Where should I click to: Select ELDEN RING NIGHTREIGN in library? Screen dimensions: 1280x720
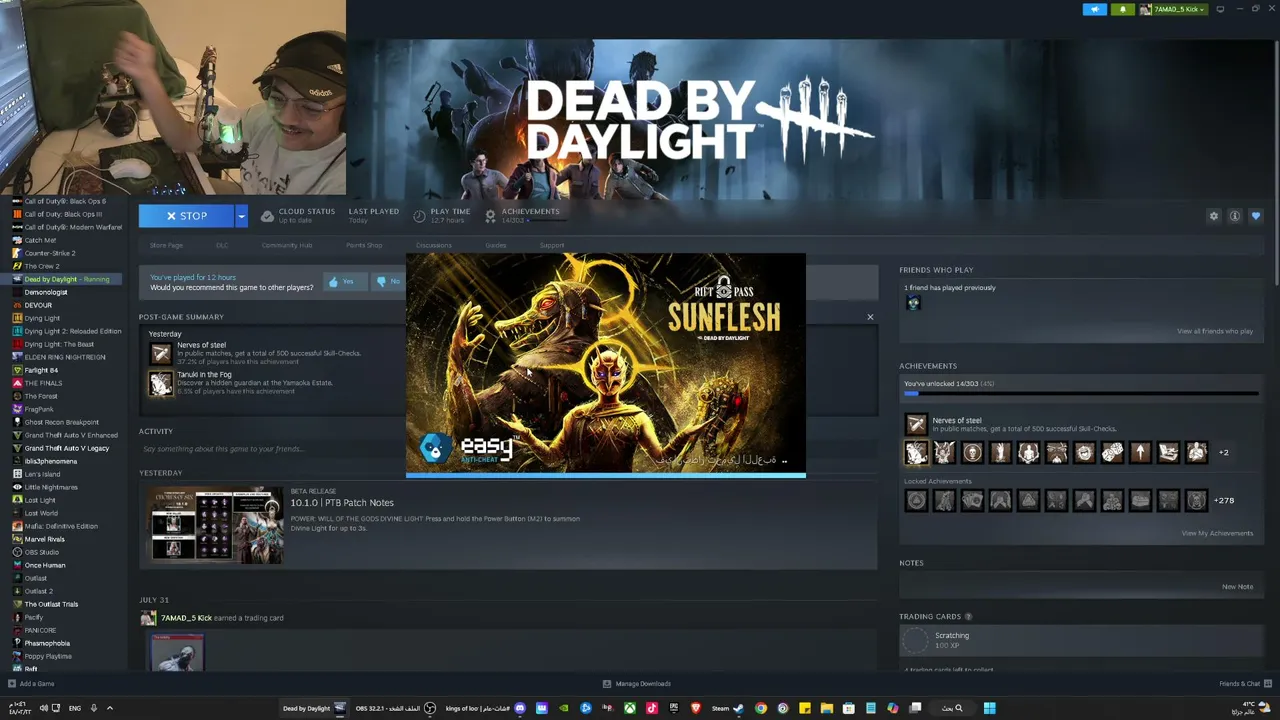[65, 357]
